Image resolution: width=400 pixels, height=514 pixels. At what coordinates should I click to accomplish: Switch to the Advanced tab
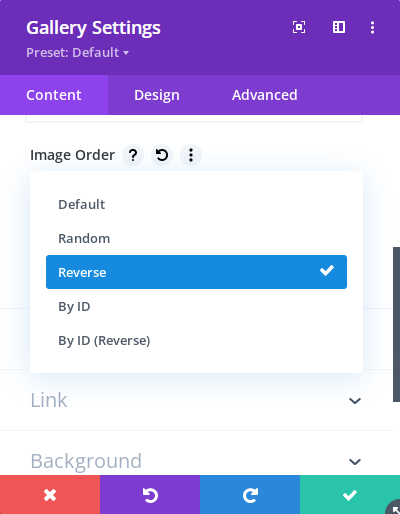pyautogui.click(x=265, y=95)
